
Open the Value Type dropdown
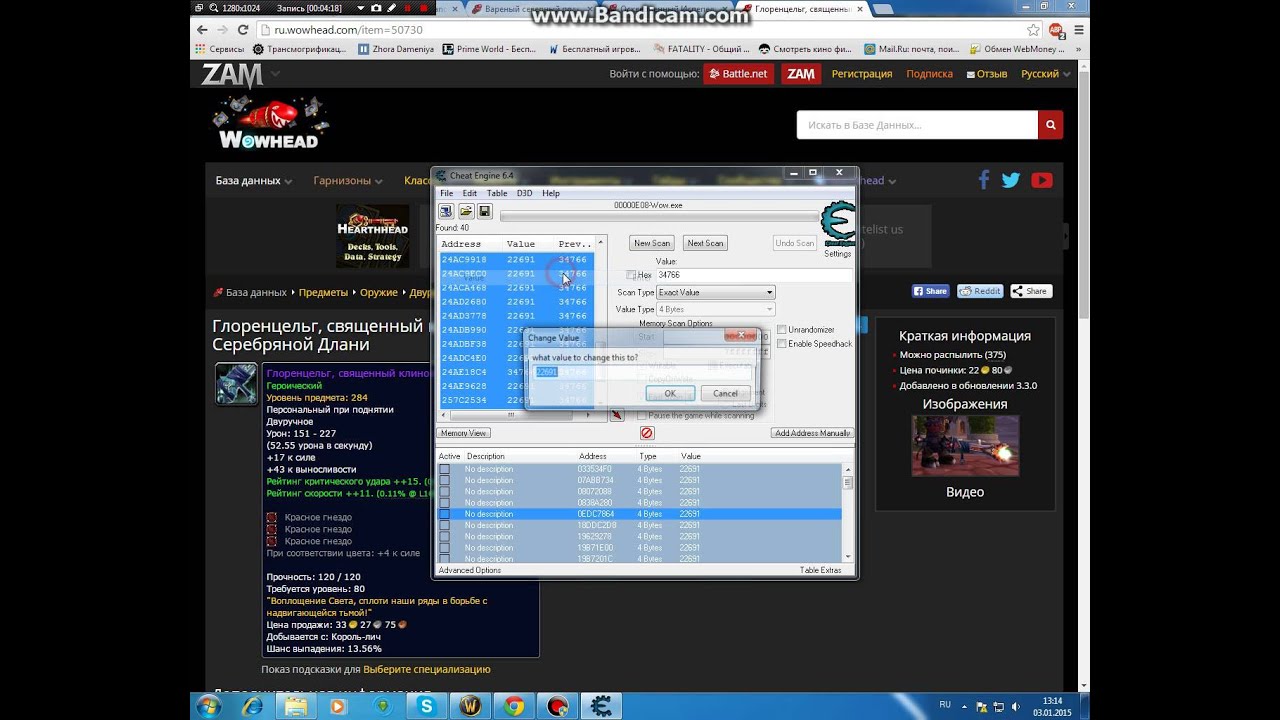[x=715, y=309]
